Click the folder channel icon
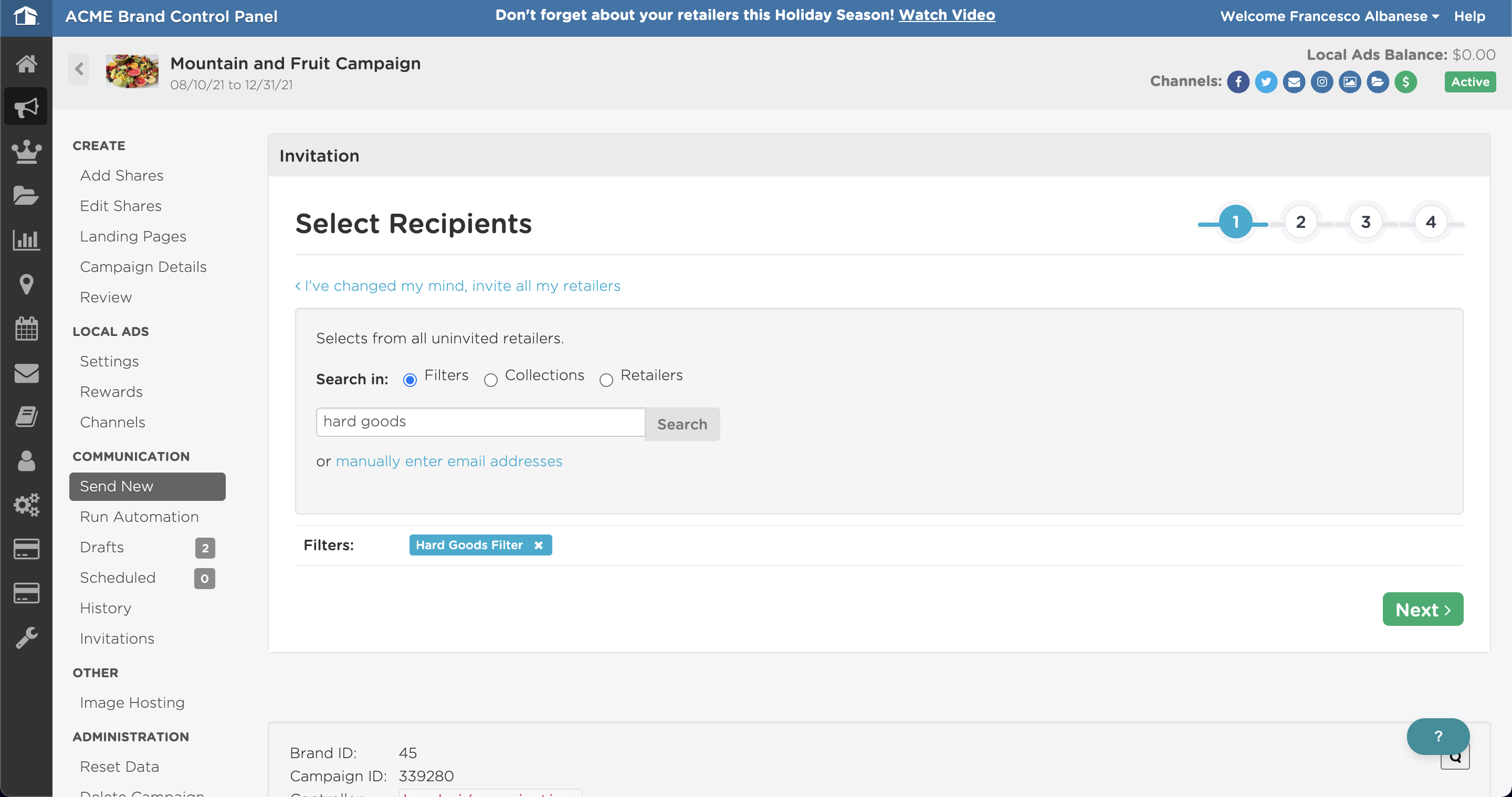Viewport: 1512px width, 797px height. coord(1378,81)
